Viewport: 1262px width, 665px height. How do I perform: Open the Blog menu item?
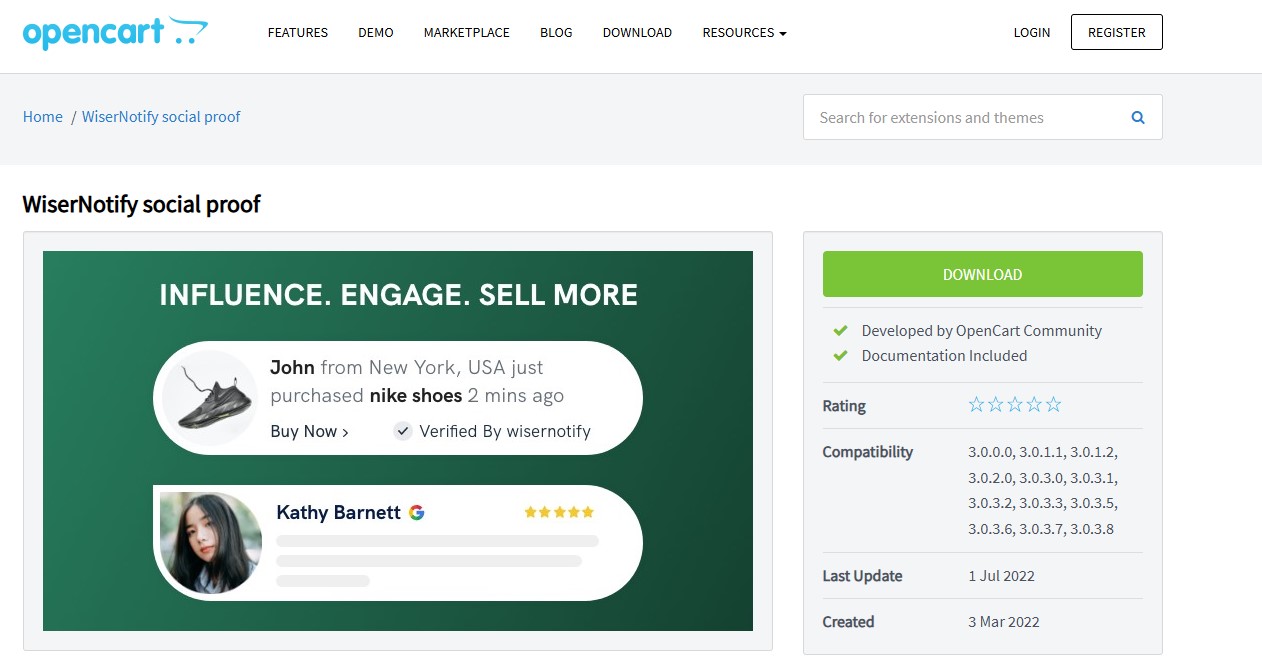coord(556,33)
